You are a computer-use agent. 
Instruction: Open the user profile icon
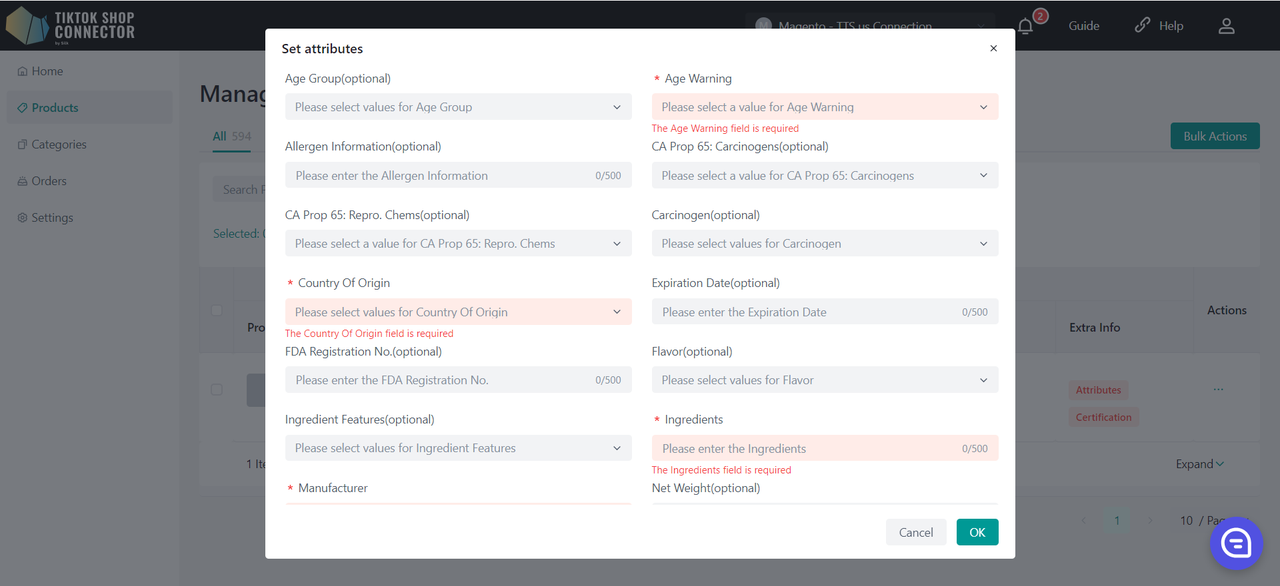tap(1226, 26)
